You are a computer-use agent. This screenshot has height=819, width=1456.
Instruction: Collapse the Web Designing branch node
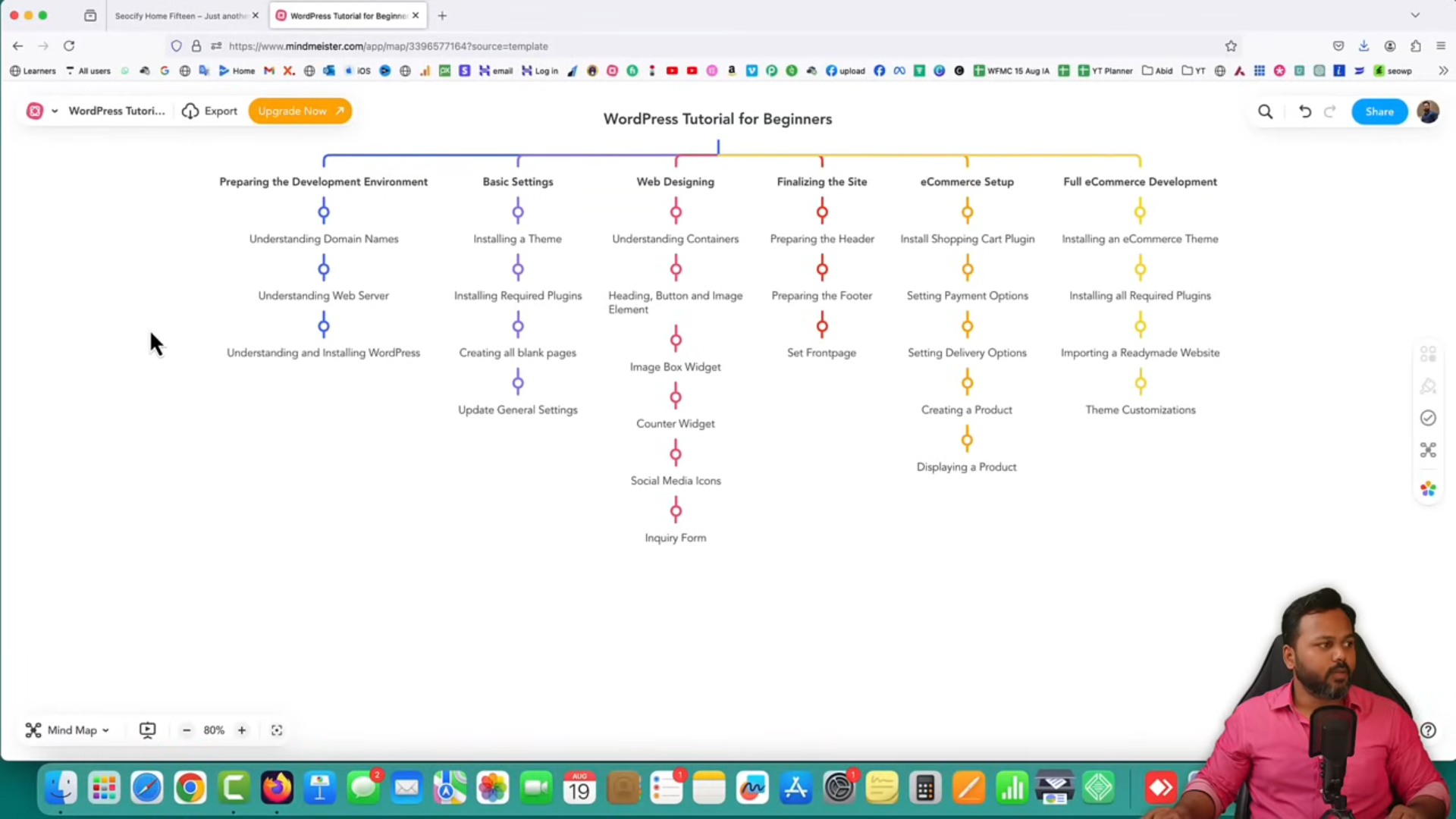pos(676,212)
